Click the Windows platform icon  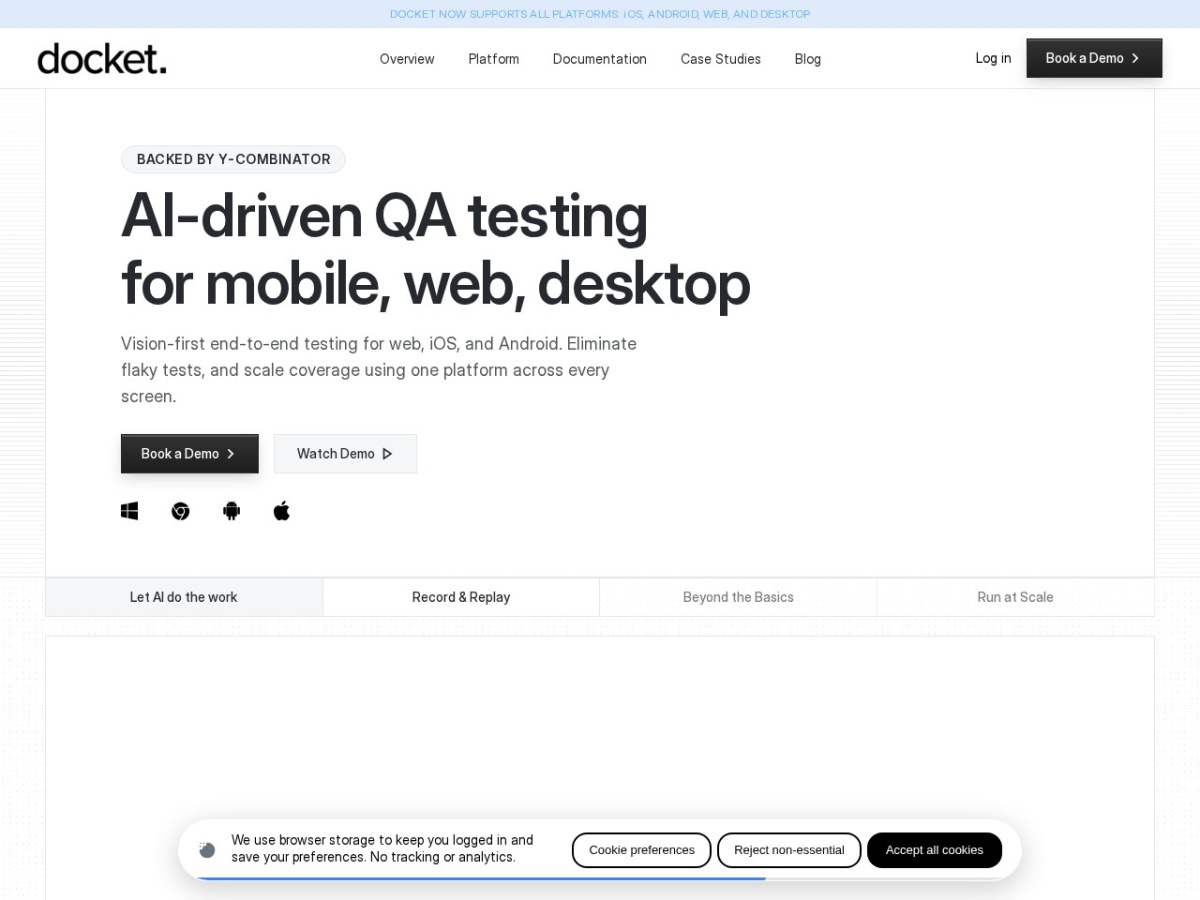click(129, 511)
